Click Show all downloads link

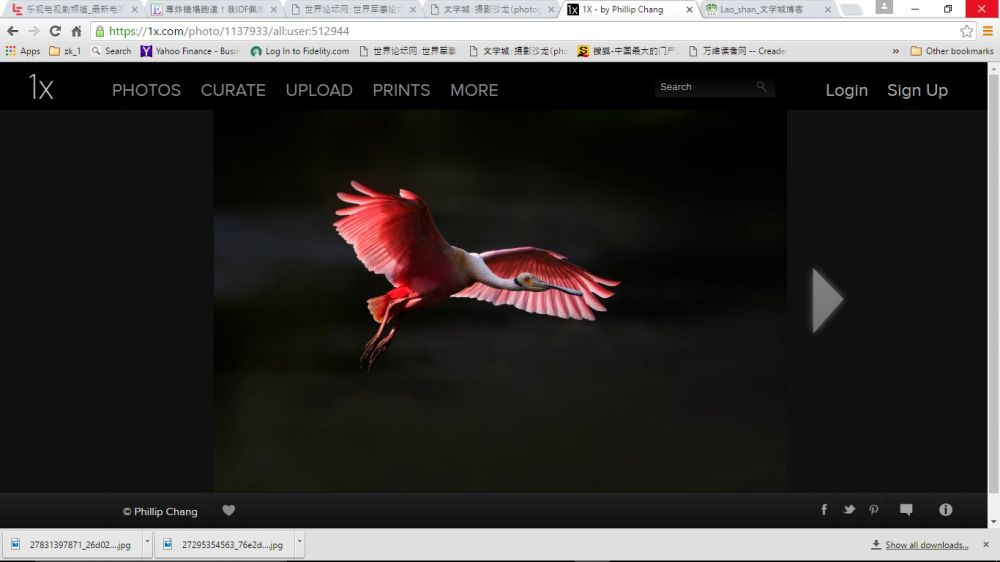pos(926,545)
